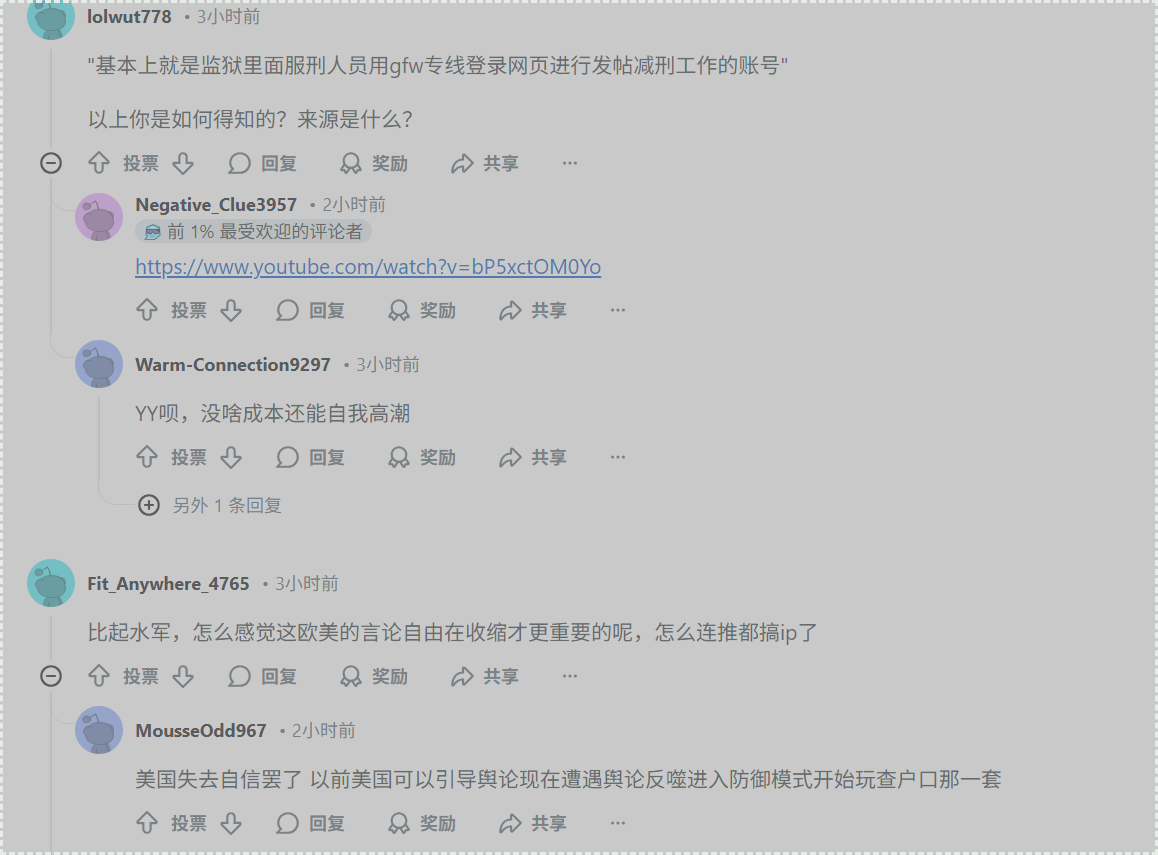This screenshot has width=1158, height=855.
Task: Open more options on MousseOdd967's comment
Action: 618,823
